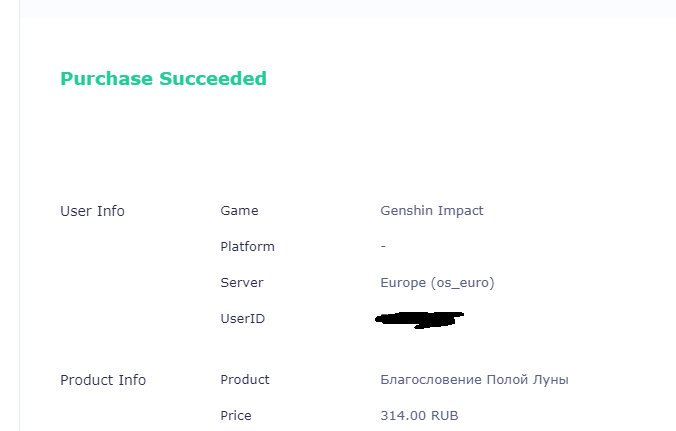Image resolution: width=676 pixels, height=431 pixels.
Task: Click the Price field label
Action: tap(236, 416)
